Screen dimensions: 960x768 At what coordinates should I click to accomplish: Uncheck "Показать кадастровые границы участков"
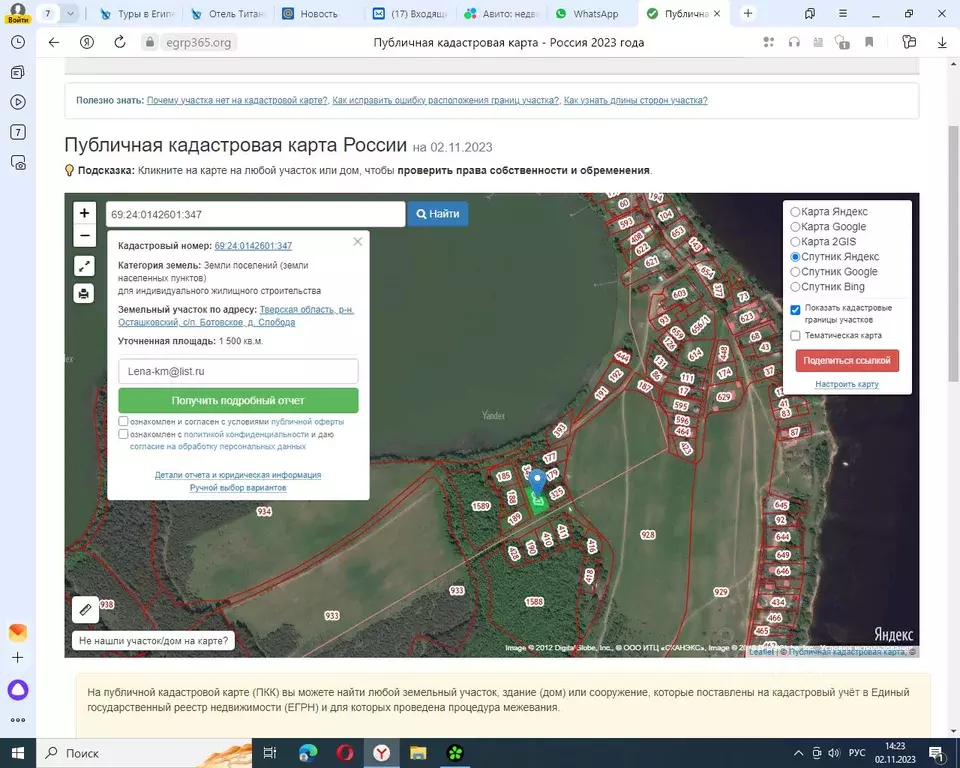coord(795,310)
